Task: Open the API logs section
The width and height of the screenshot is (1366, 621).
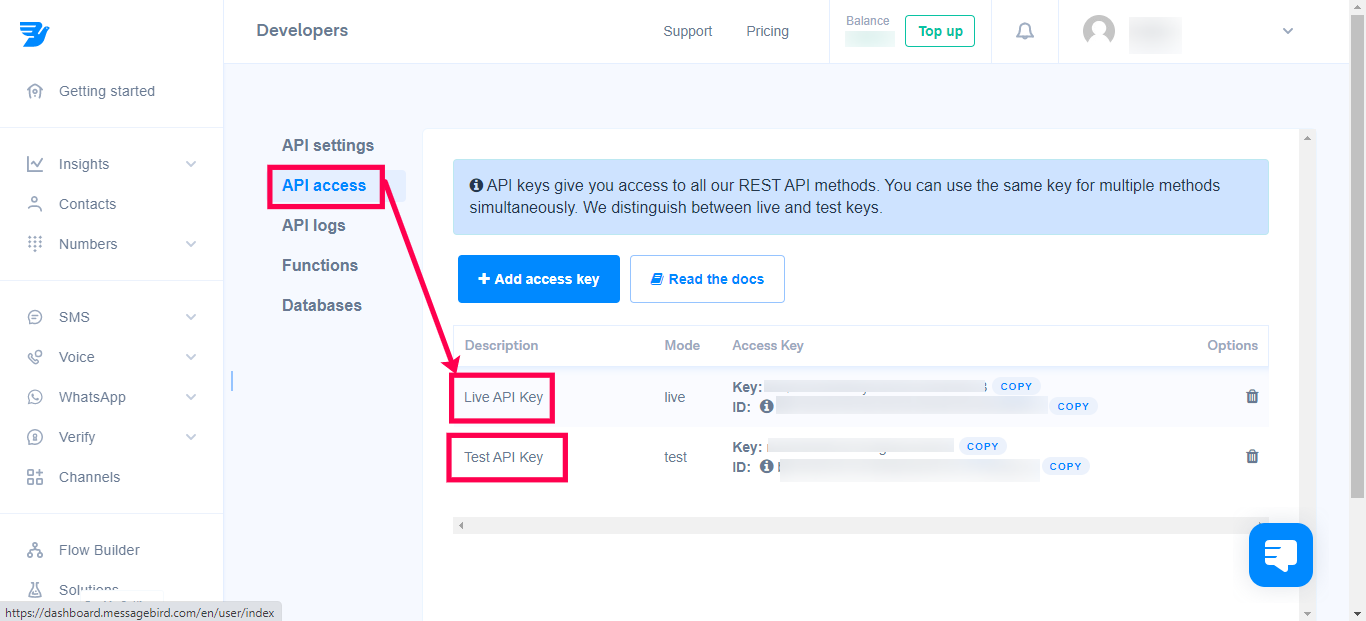Action: [x=314, y=225]
